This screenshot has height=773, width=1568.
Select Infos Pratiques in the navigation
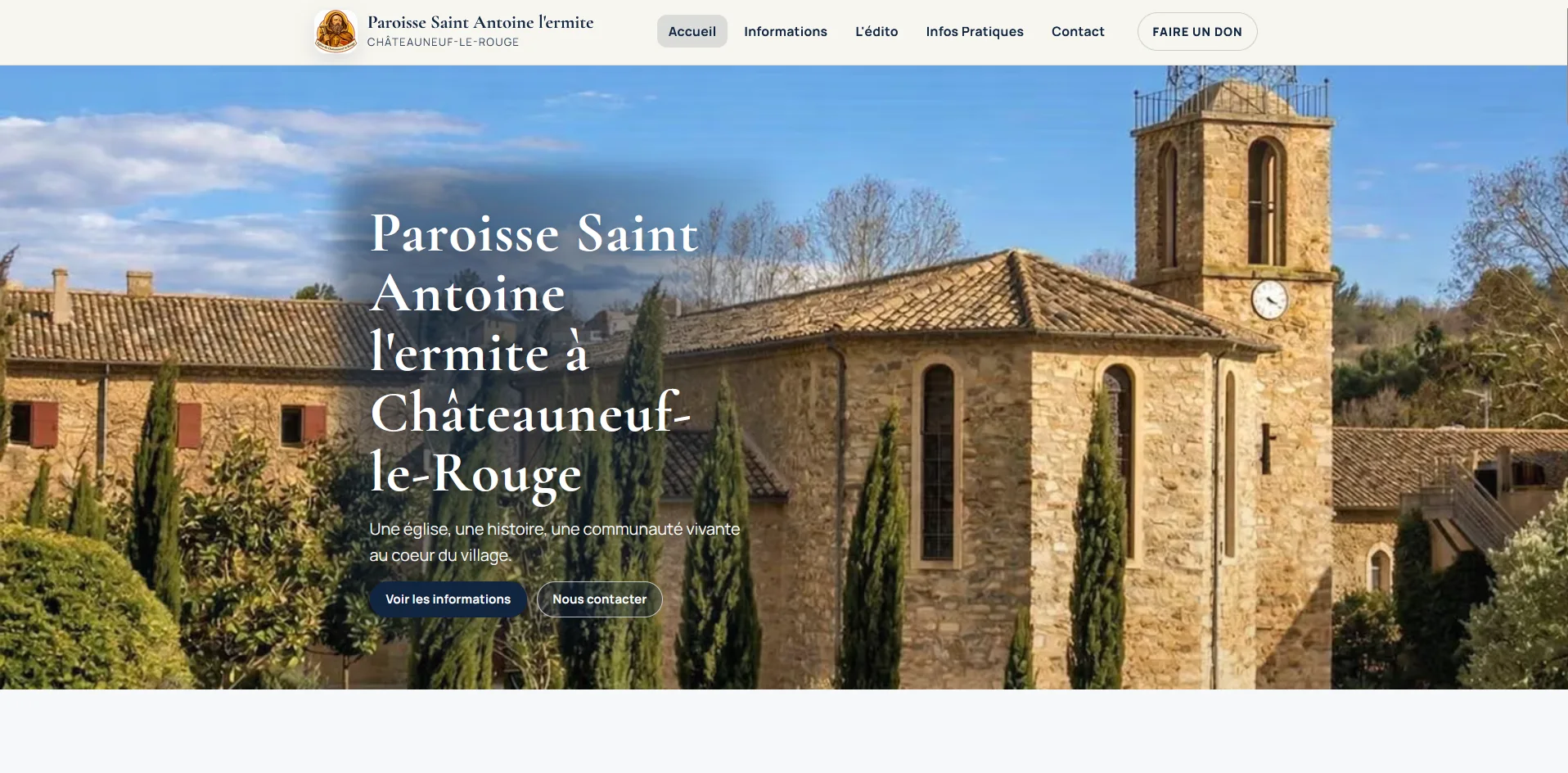click(975, 31)
